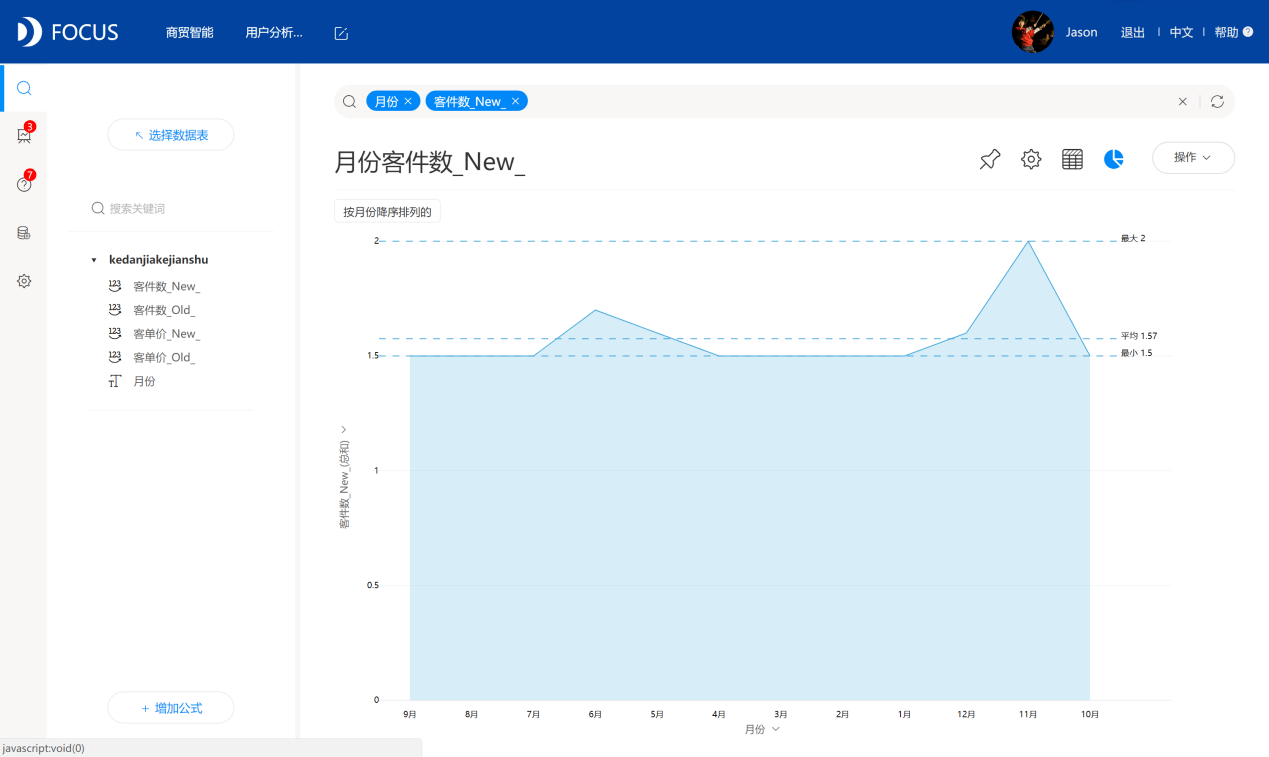Remove the 客件数_New_ search tag
The width and height of the screenshot is (1269, 757).
(x=515, y=101)
